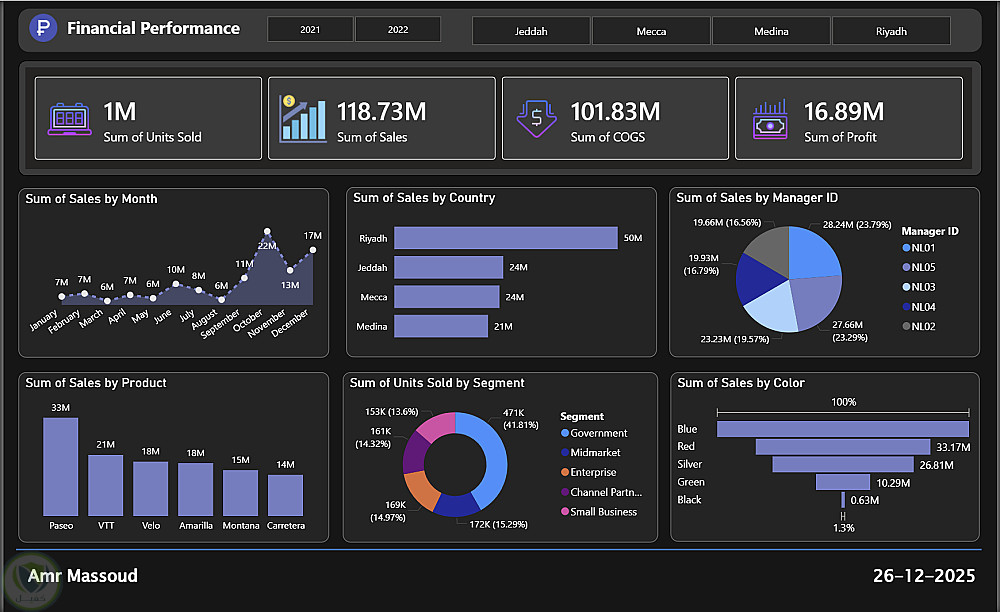Click the NL05 legend swatch
Viewport: 1000px width, 612px height.
906,267
